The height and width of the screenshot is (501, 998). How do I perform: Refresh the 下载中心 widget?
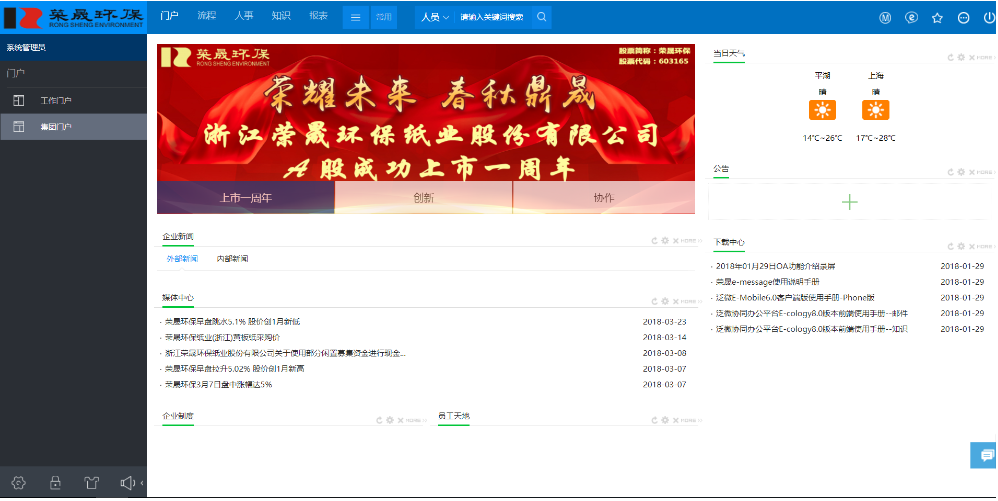950,246
